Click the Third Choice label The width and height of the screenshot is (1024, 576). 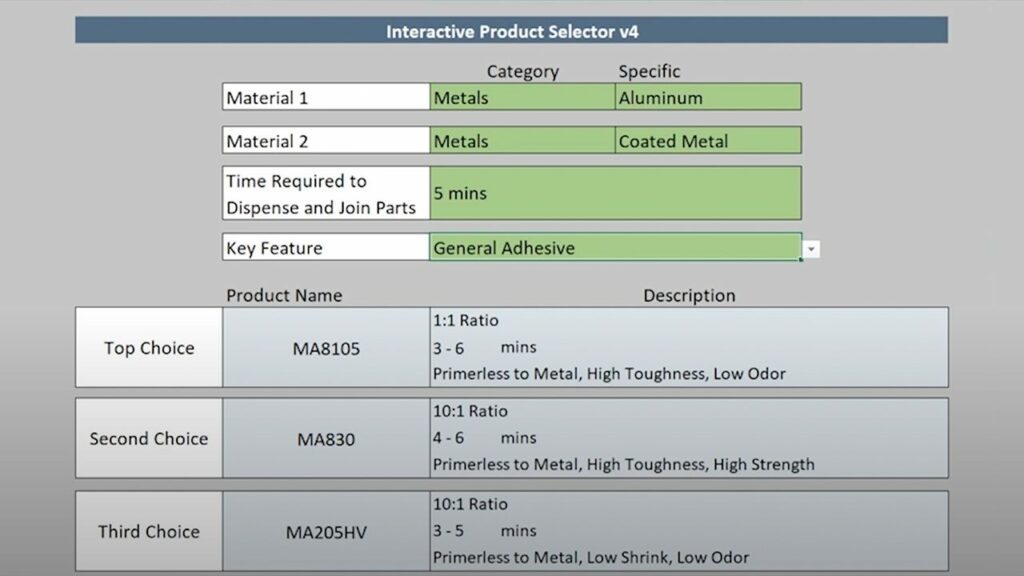click(x=148, y=531)
